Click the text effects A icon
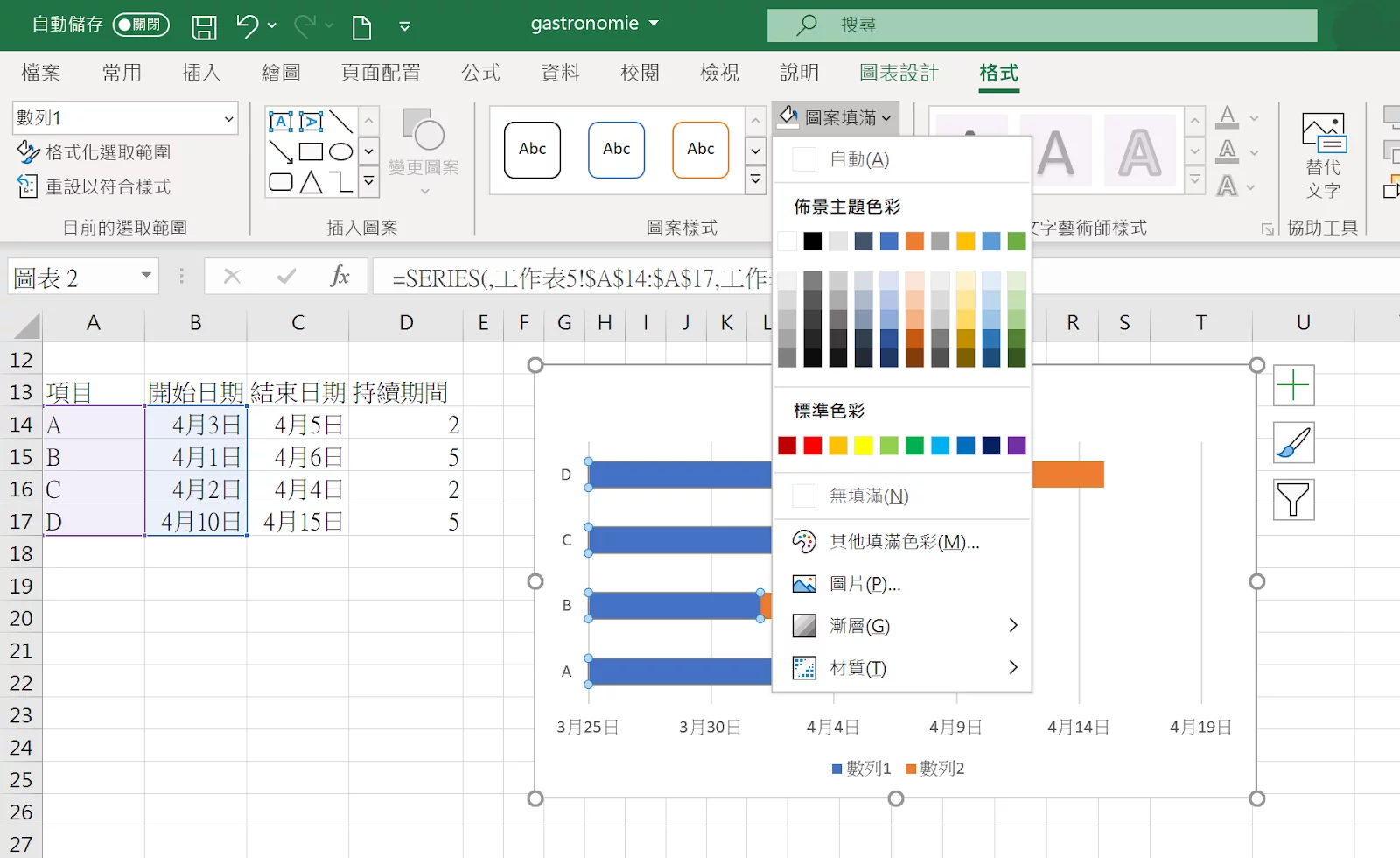 [x=1228, y=186]
